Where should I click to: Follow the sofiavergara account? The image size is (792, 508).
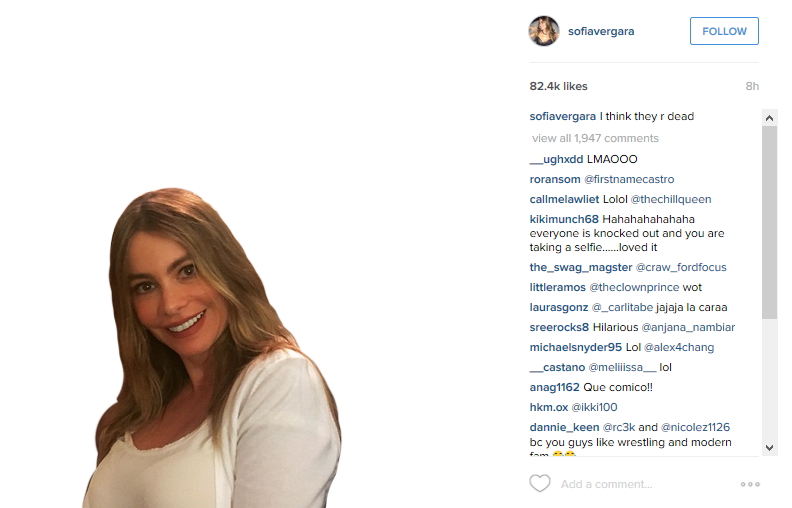(724, 31)
